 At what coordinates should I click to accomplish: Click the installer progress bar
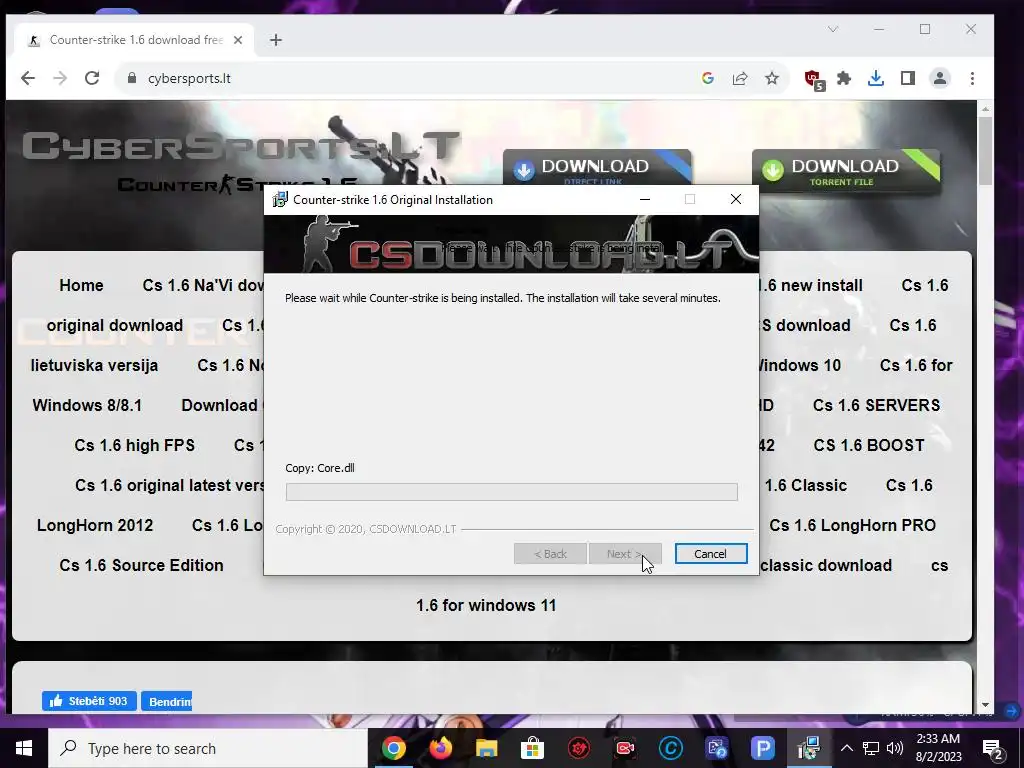511,492
